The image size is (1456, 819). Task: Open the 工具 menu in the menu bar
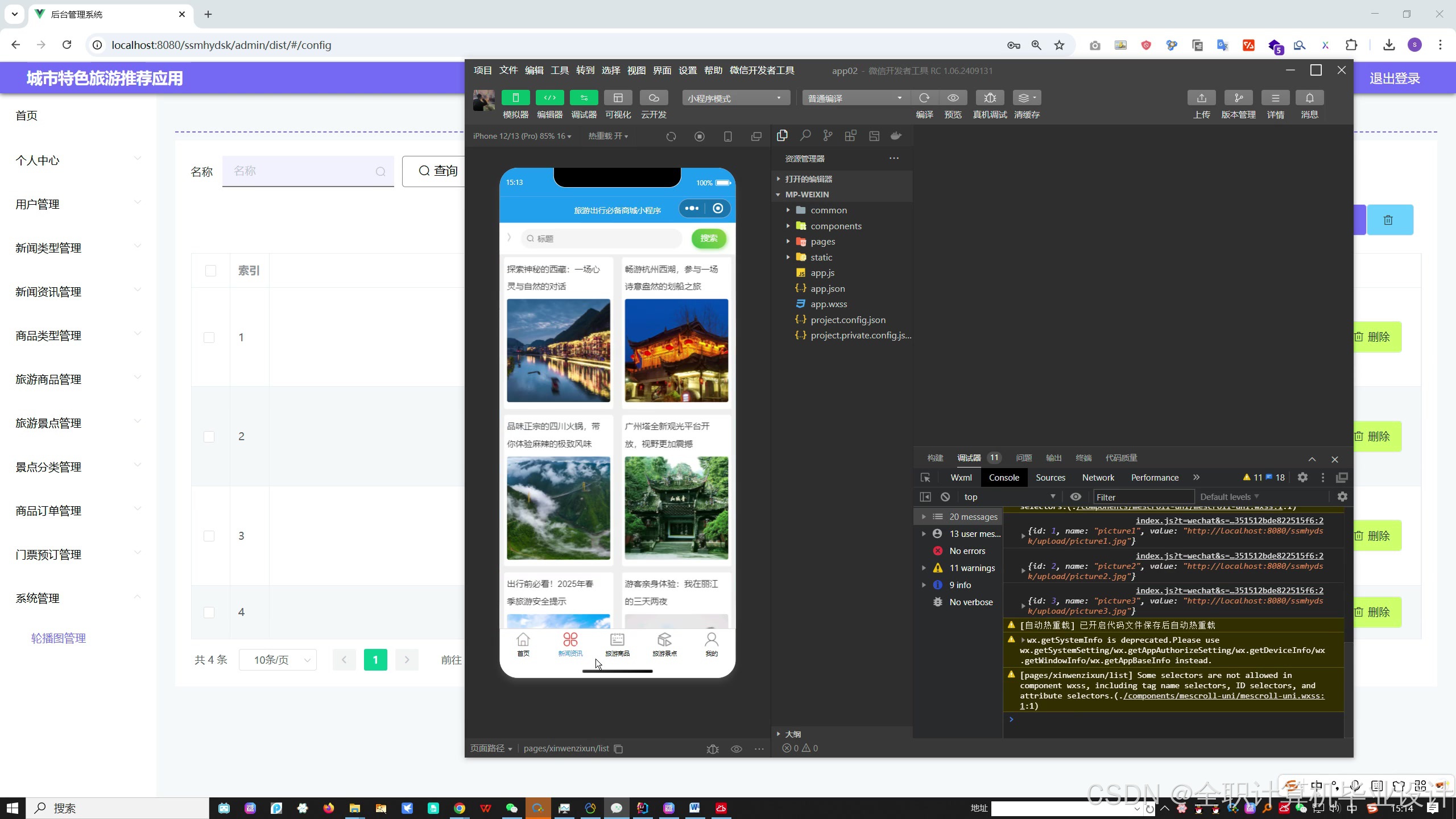pos(559,71)
